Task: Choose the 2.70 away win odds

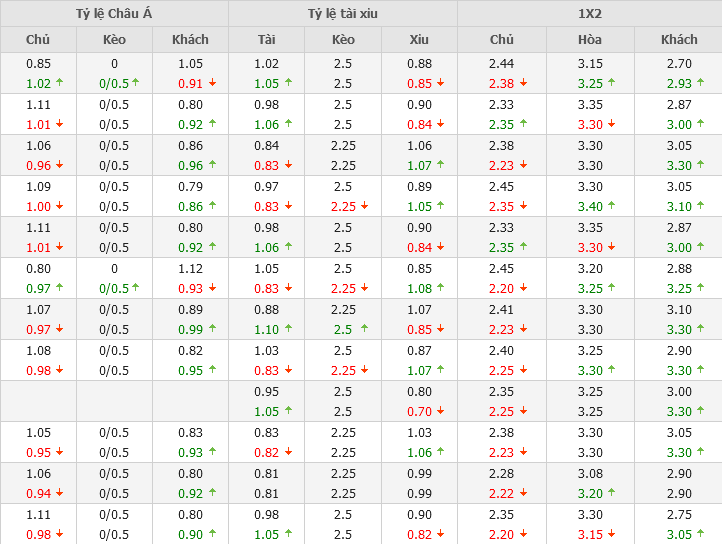Action: pos(679,65)
